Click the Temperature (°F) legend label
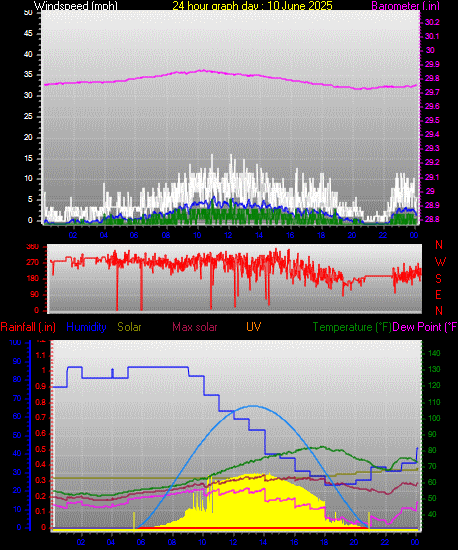The width and height of the screenshot is (458, 550). [352, 327]
